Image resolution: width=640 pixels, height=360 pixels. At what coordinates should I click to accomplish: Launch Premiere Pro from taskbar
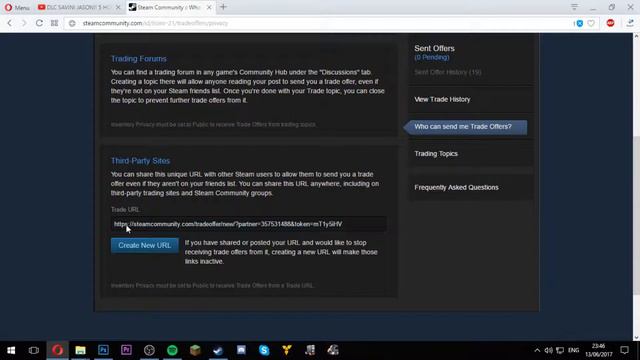126,350
